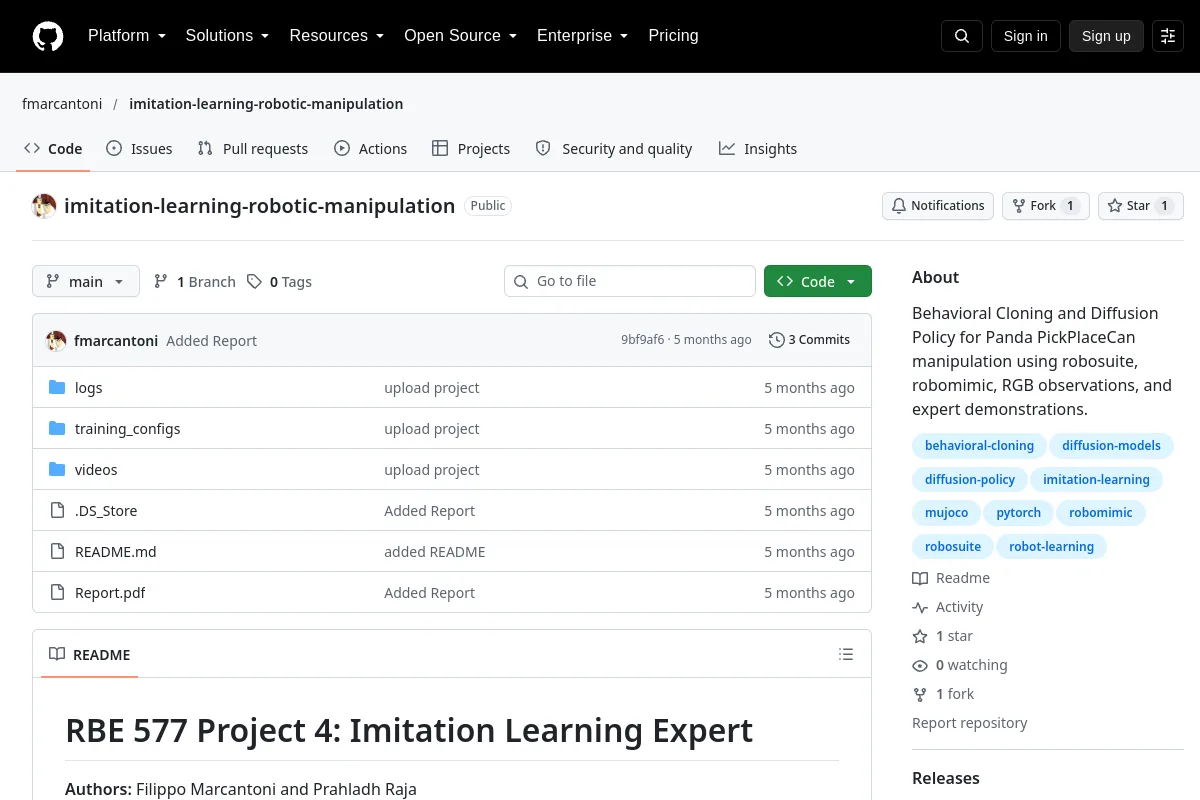Image resolution: width=1200 pixels, height=800 pixels.
Task: Open the green Code dropdown button
Action: [x=818, y=282]
